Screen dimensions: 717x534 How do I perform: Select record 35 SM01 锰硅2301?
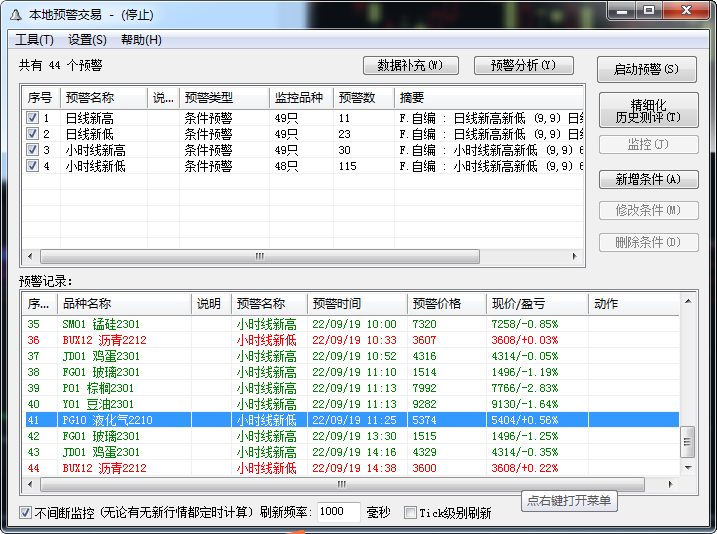point(352,324)
